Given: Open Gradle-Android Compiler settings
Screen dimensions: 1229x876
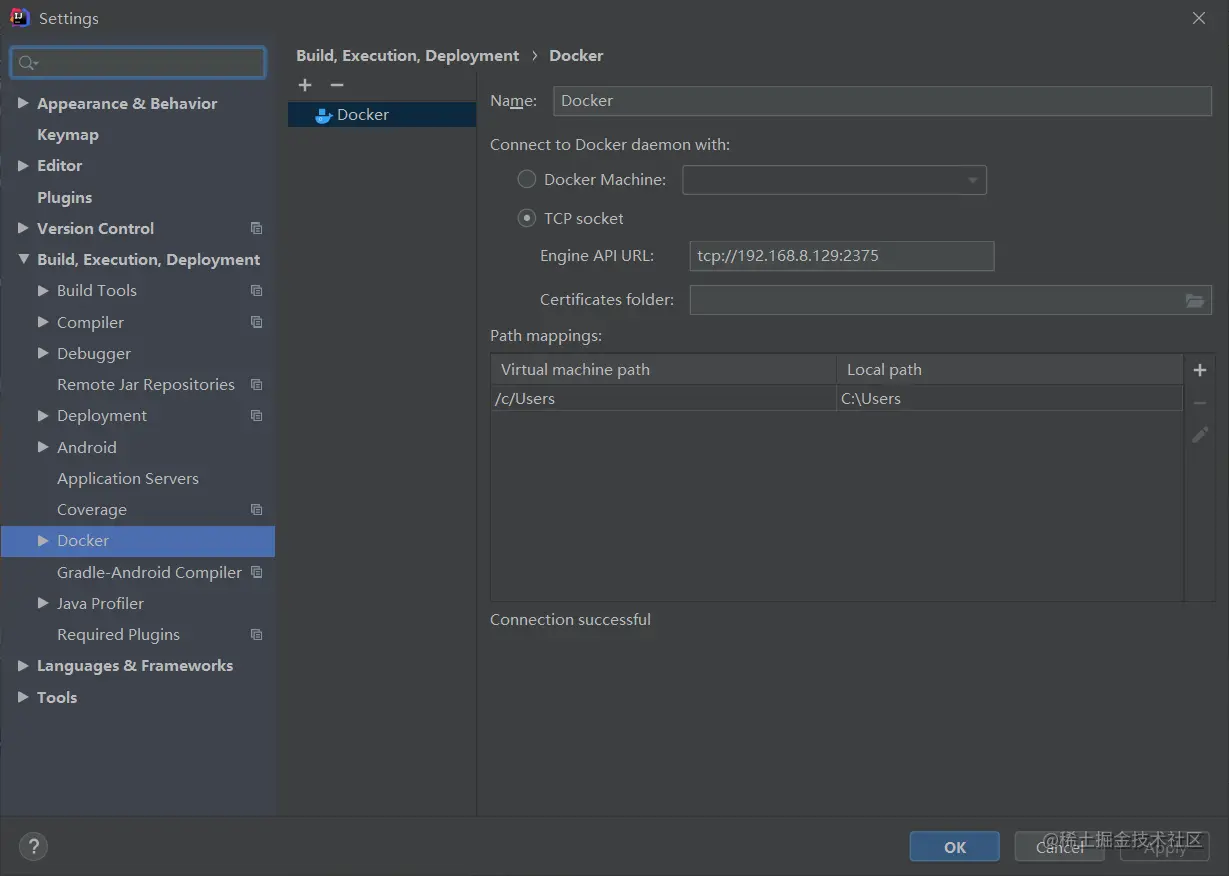Looking at the screenshot, I should (149, 572).
